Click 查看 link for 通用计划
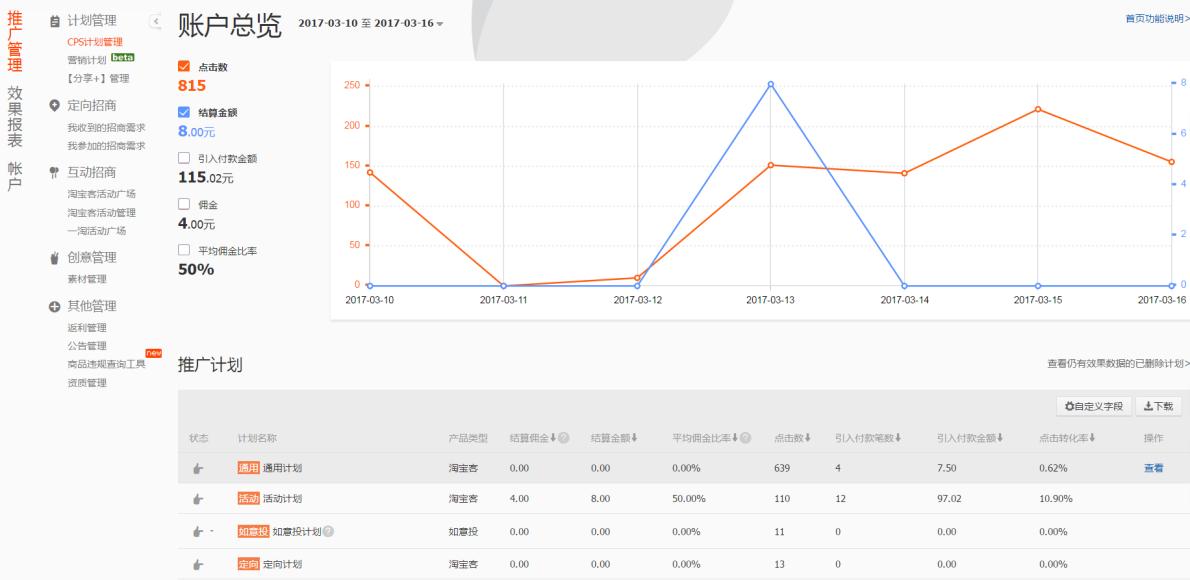This screenshot has height=580, width=1190. point(1153,468)
